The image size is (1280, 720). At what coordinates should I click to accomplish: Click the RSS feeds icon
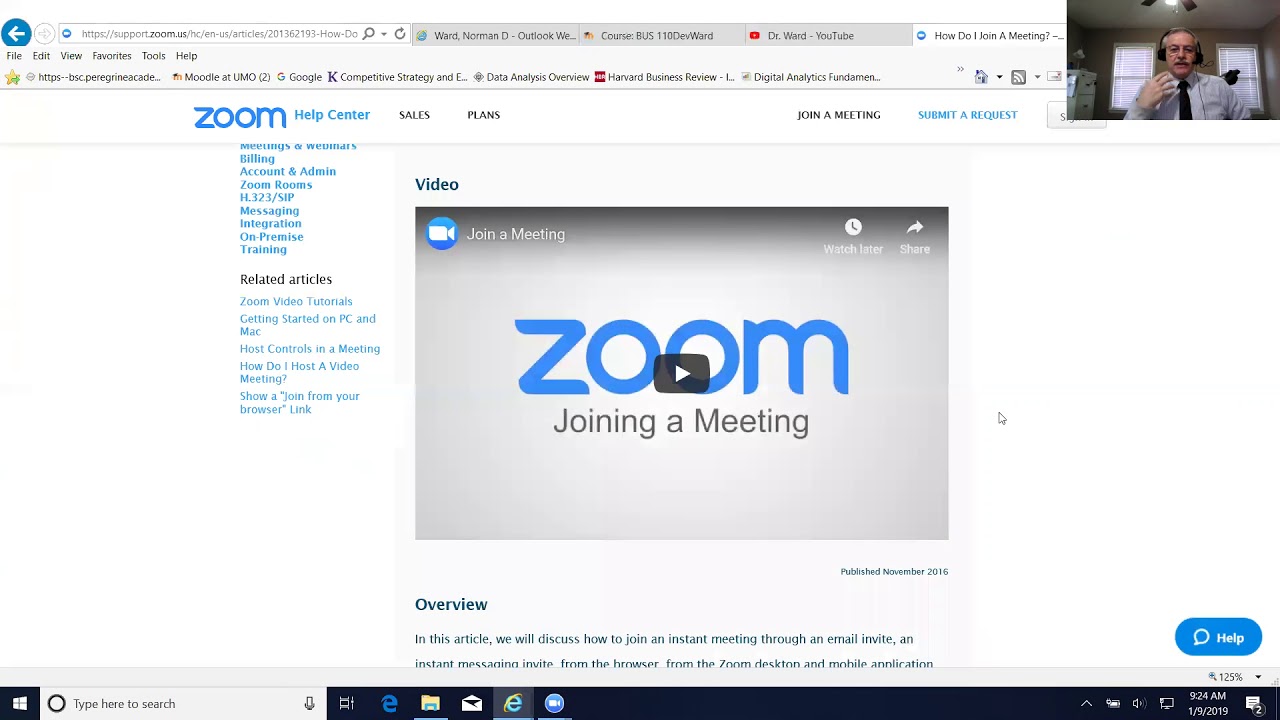[1018, 77]
